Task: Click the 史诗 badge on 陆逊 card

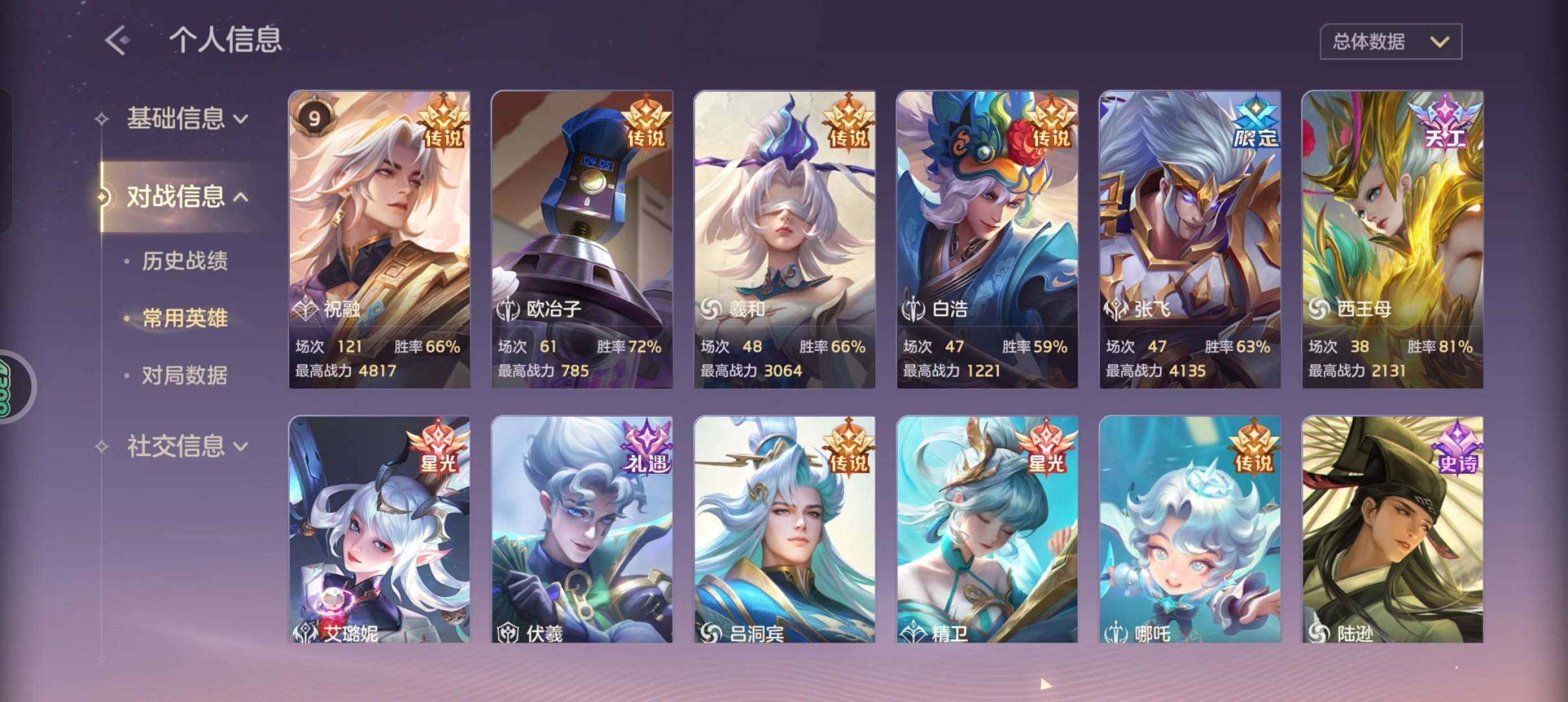Action: (x=1458, y=447)
